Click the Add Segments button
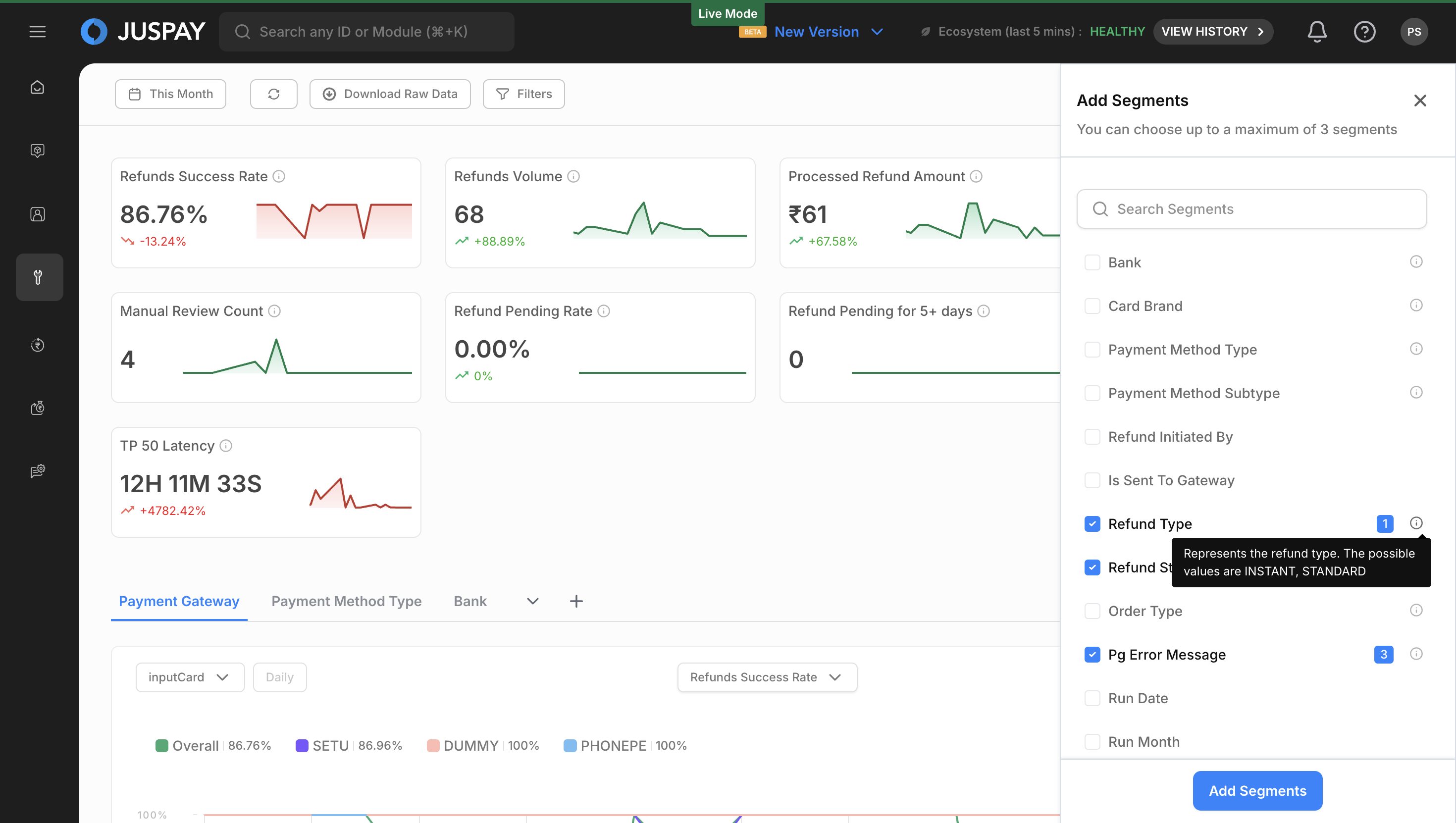This screenshot has height=823, width=1456. pyautogui.click(x=1257, y=790)
